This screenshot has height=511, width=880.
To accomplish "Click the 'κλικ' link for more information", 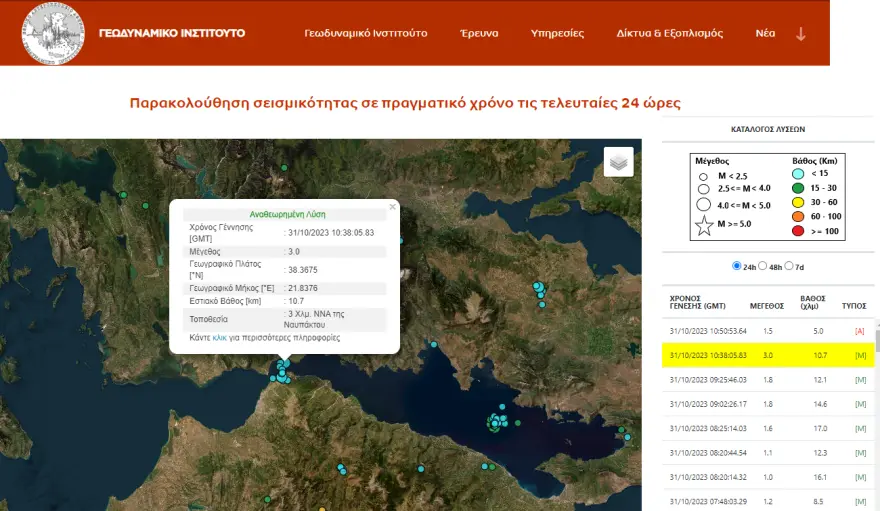I will pyautogui.click(x=220, y=338).
